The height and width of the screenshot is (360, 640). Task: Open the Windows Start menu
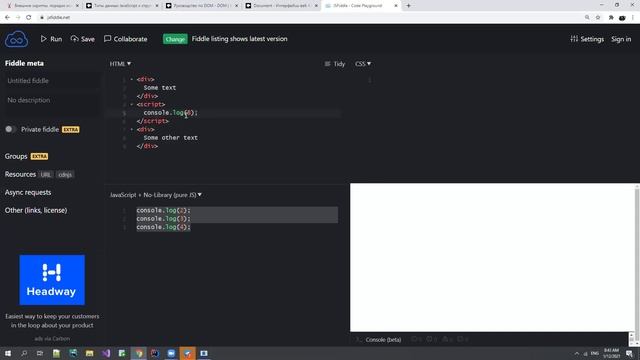(8, 353)
